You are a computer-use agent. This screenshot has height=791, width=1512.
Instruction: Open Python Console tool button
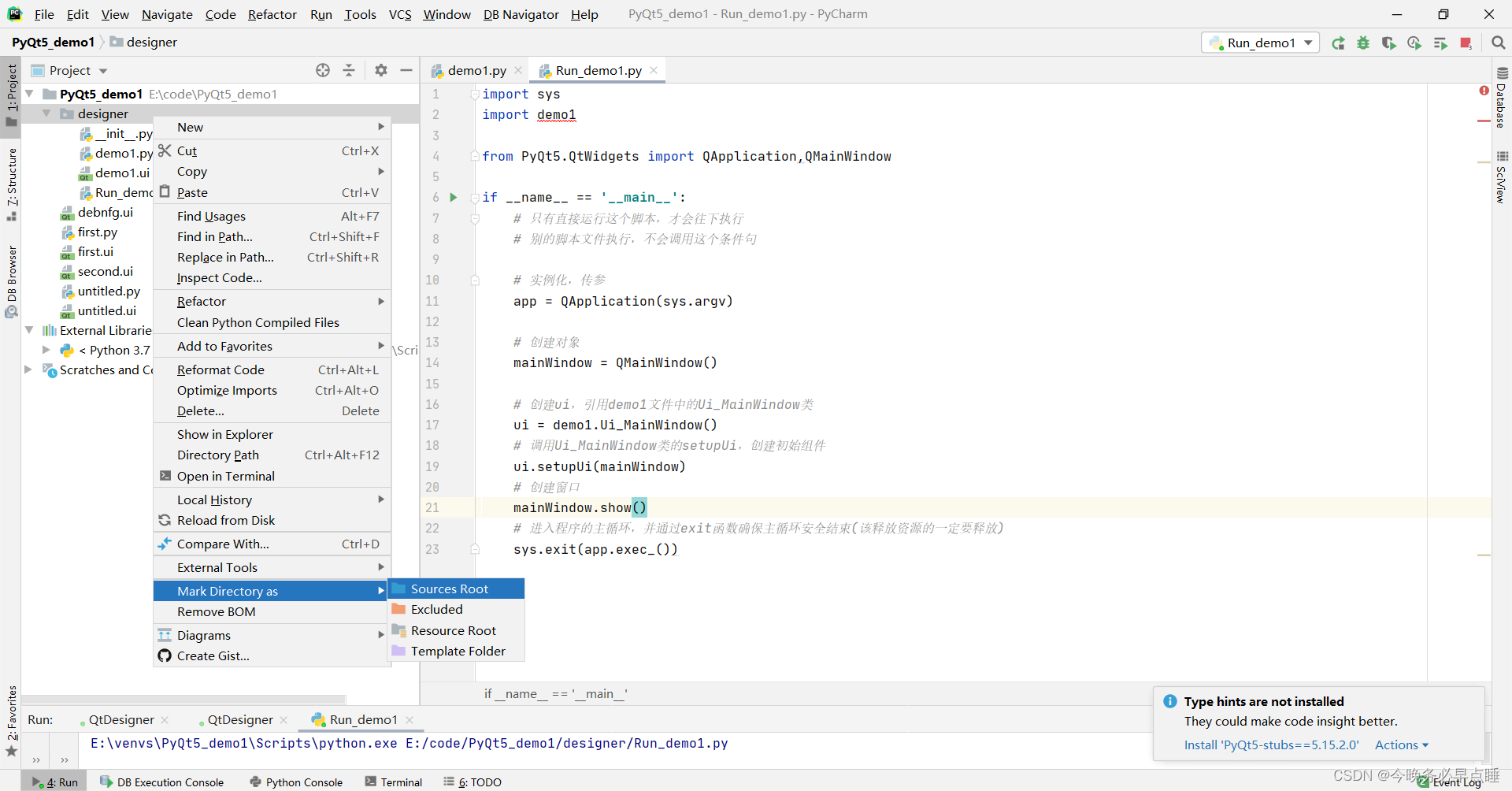click(x=296, y=782)
